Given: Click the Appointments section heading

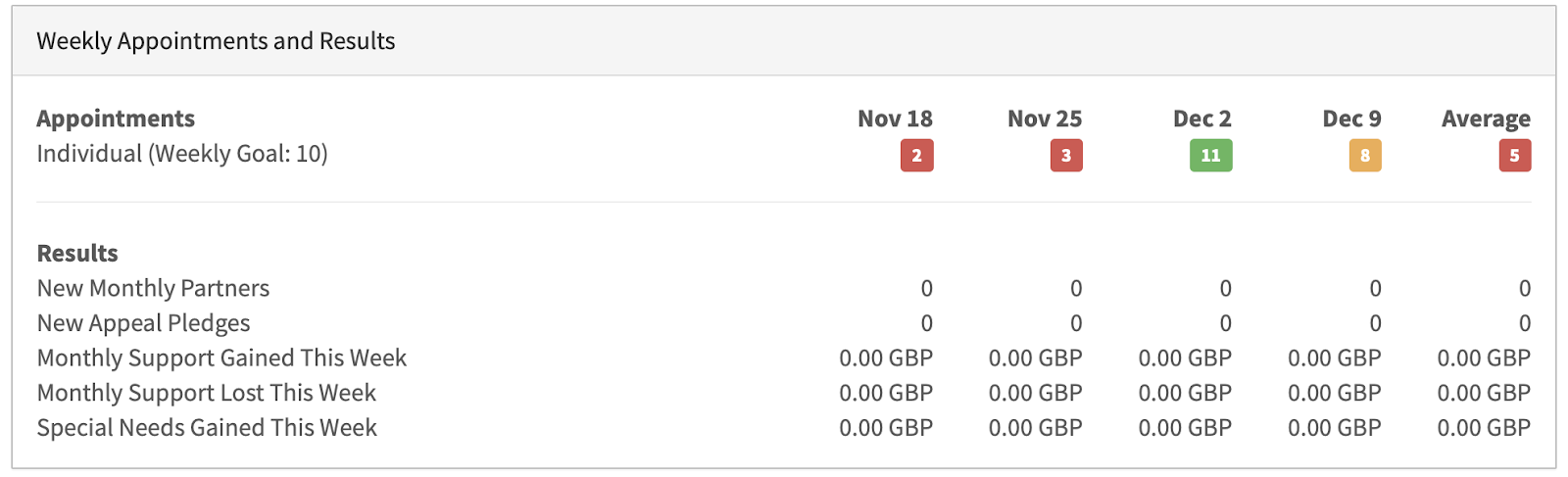Looking at the screenshot, I should point(116,119).
